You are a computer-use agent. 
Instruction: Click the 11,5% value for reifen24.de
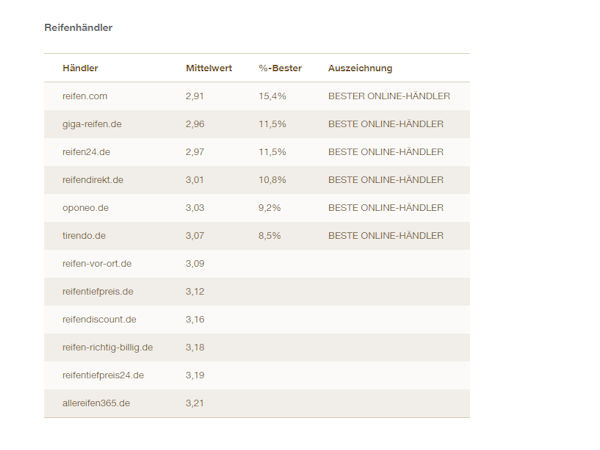click(x=272, y=152)
